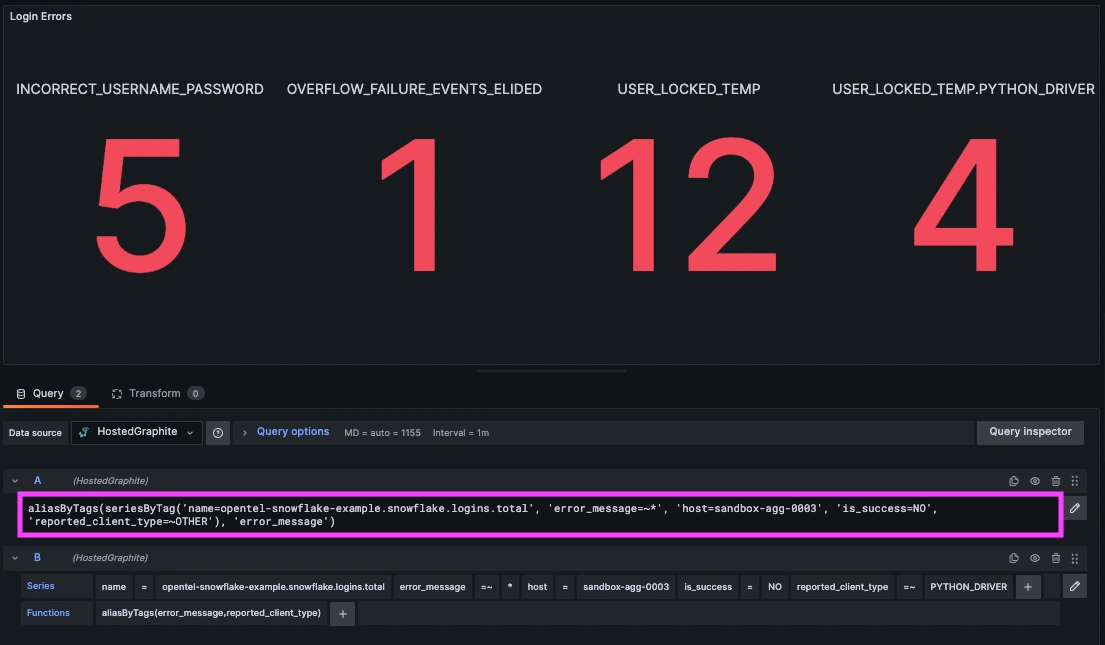Select the sandbox-agg-0003 host value
This screenshot has height=645, width=1105.
point(626,586)
